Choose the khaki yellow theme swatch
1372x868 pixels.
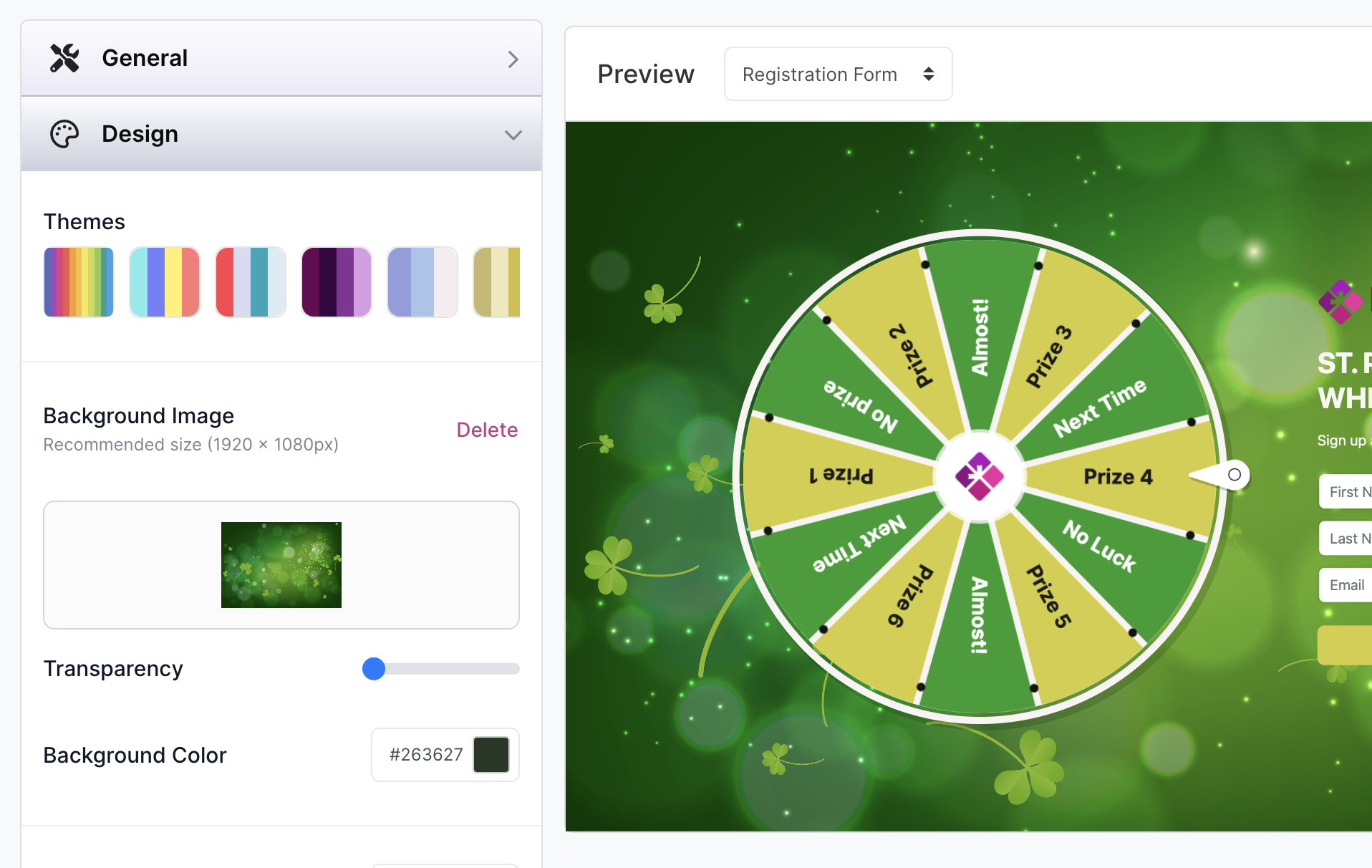pos(497,282)
